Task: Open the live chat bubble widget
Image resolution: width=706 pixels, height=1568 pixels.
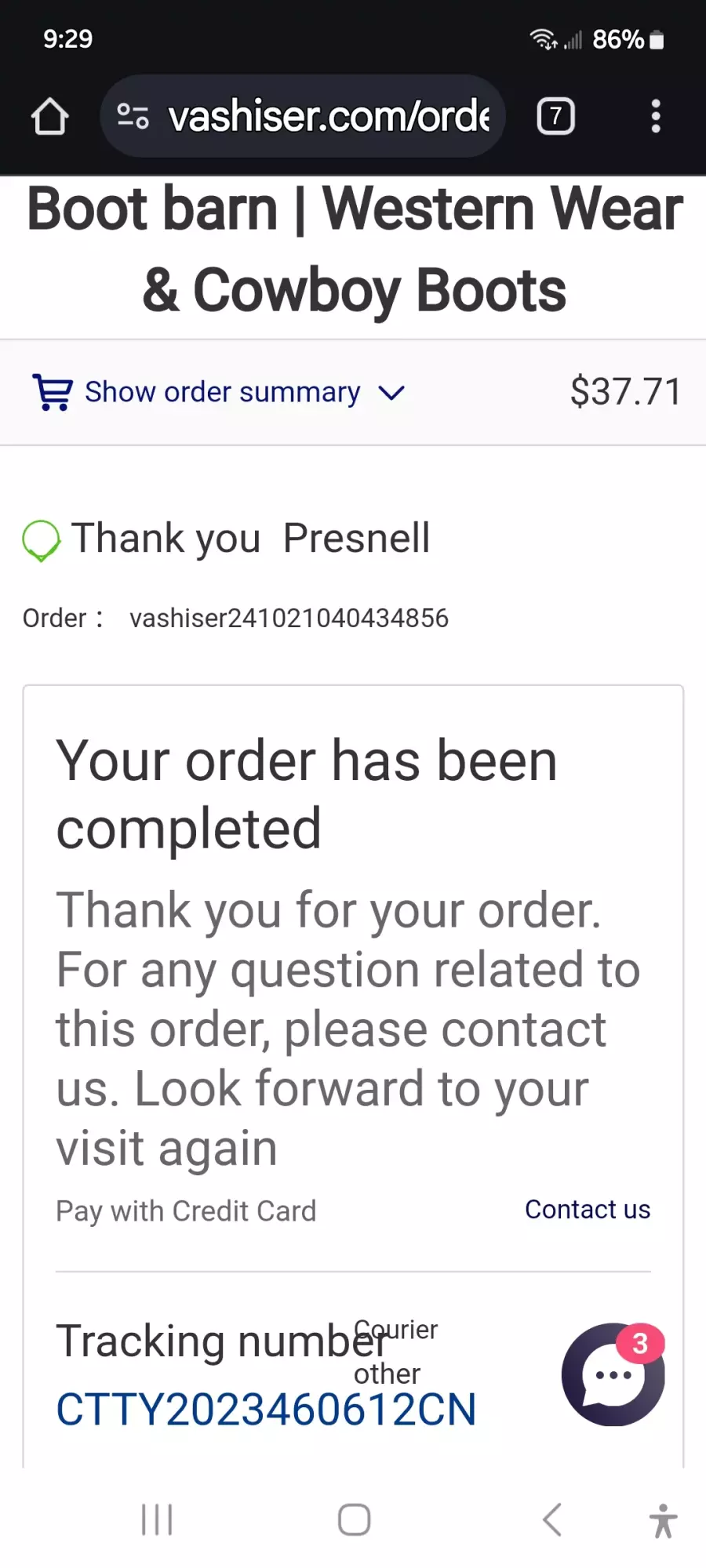Action: click(x=613, y=1374)
